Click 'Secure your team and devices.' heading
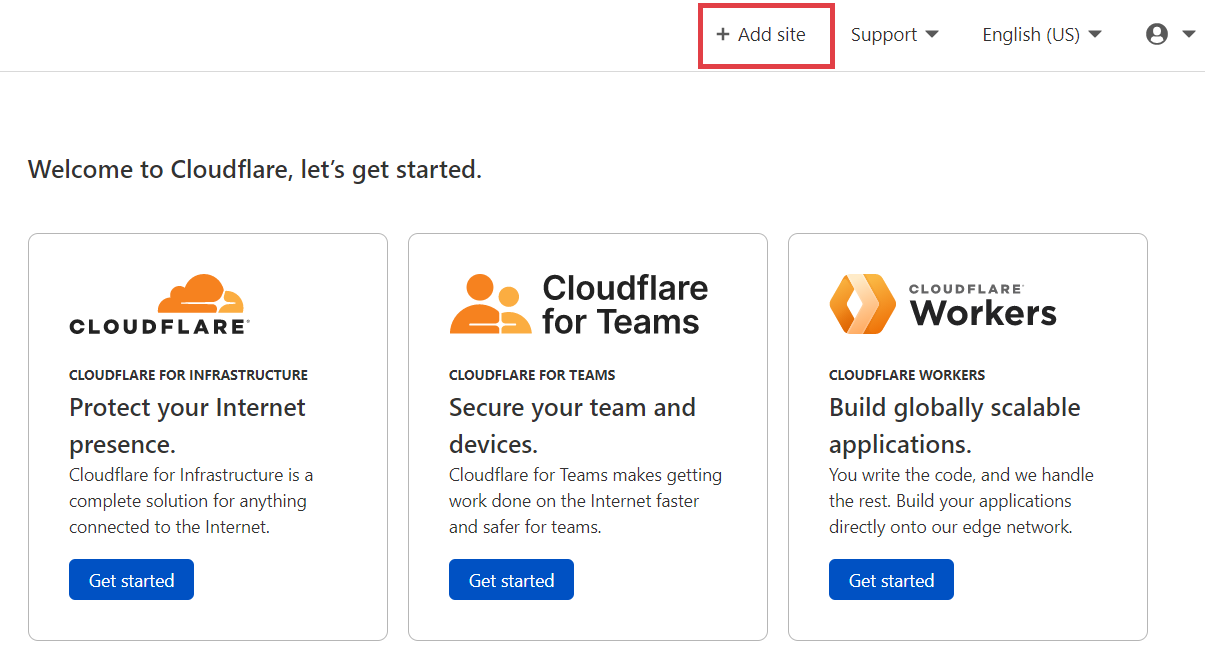1205x661 pixels. 572,425
